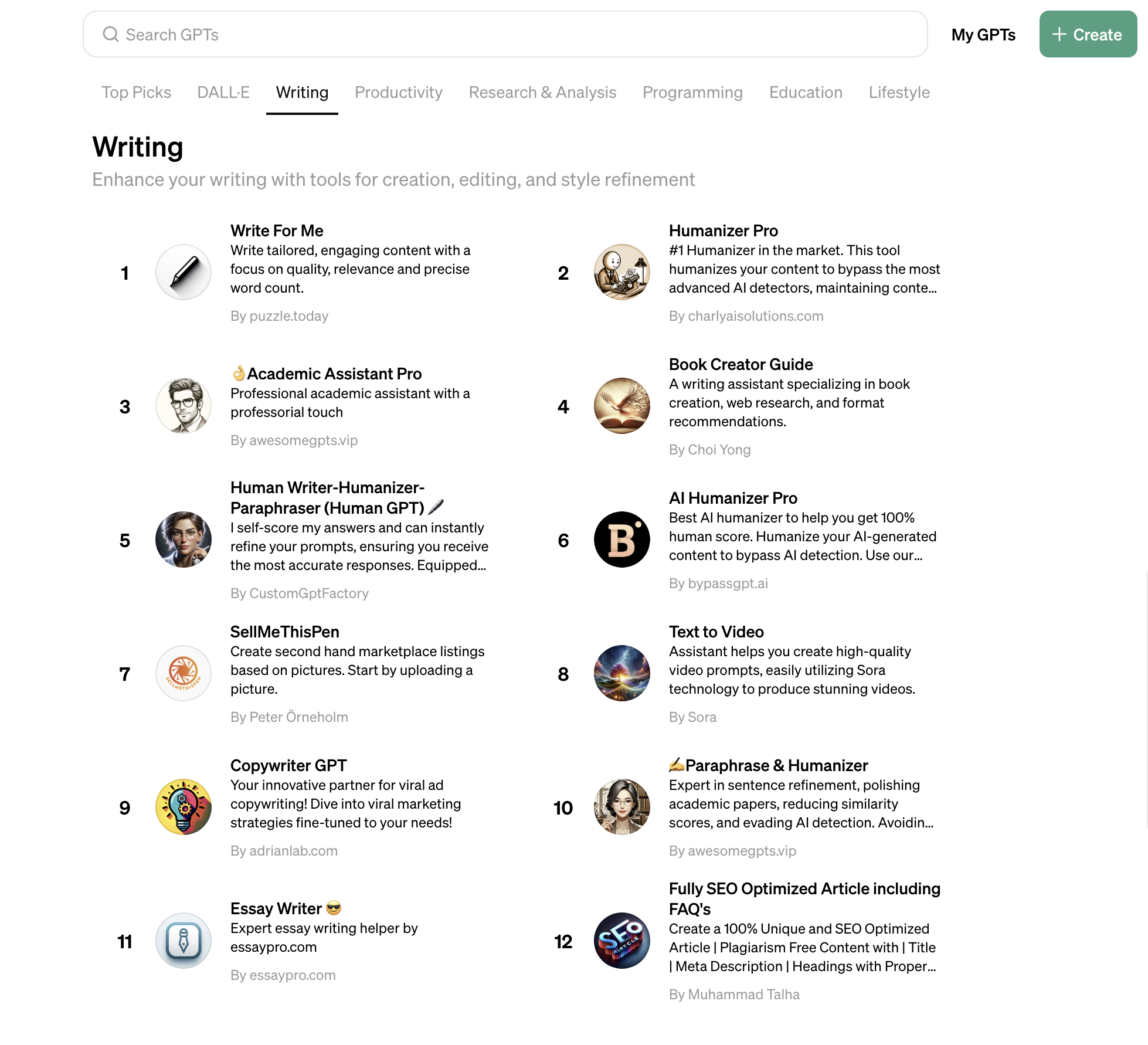The height and width of the screenshot is (1045, 1148).
Task: Click 'By CustomGptFactory' author text
Action: [300, 593]
